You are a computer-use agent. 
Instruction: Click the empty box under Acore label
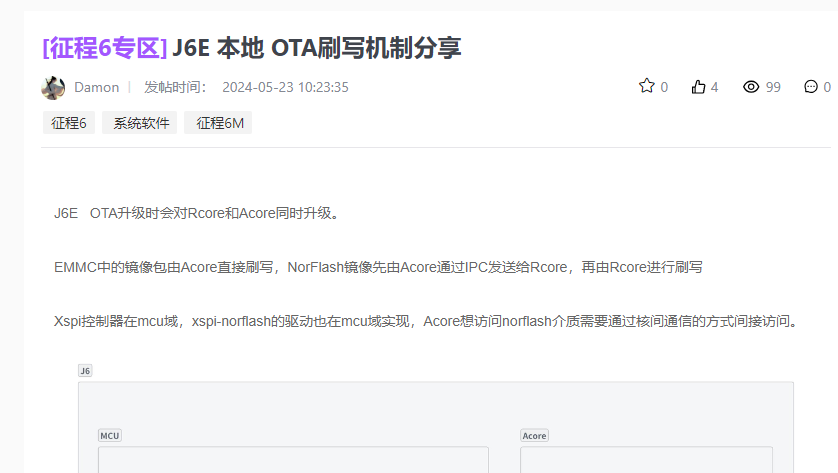click(x=646, y=460)
